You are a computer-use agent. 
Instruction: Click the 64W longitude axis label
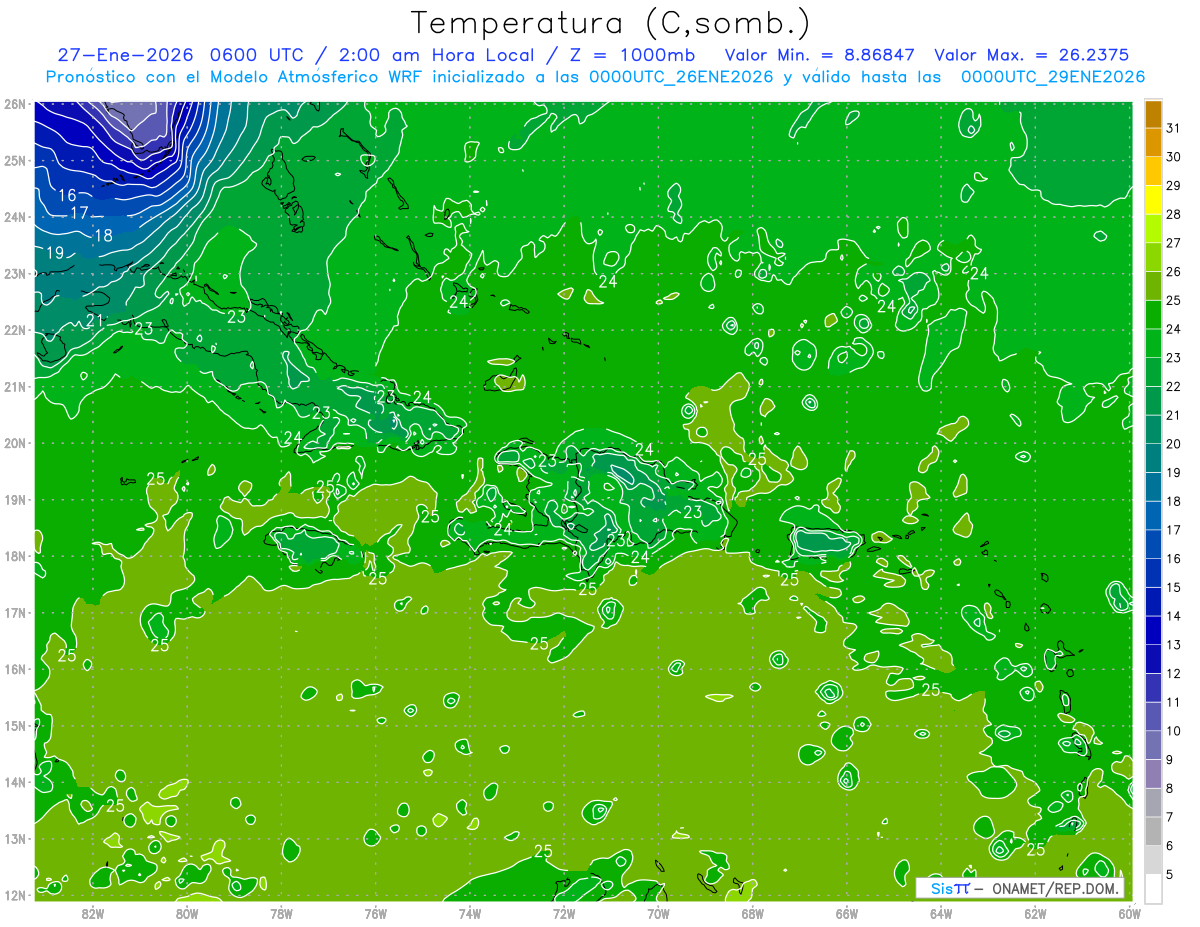[x=941, y=913]
